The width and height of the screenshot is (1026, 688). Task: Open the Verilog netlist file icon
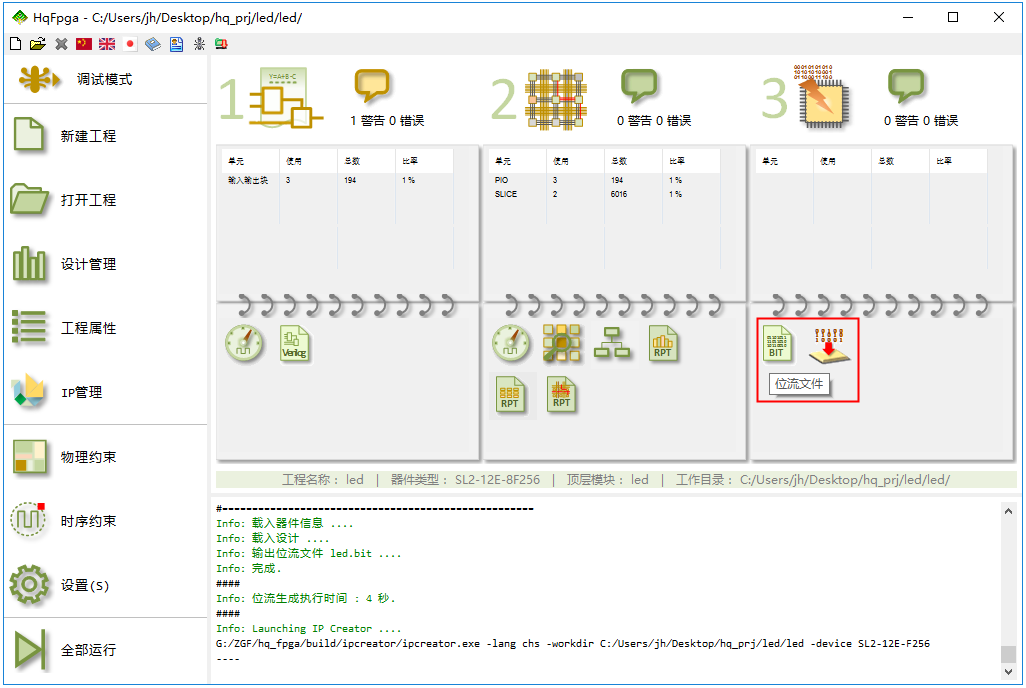click(x=294, y=344)
